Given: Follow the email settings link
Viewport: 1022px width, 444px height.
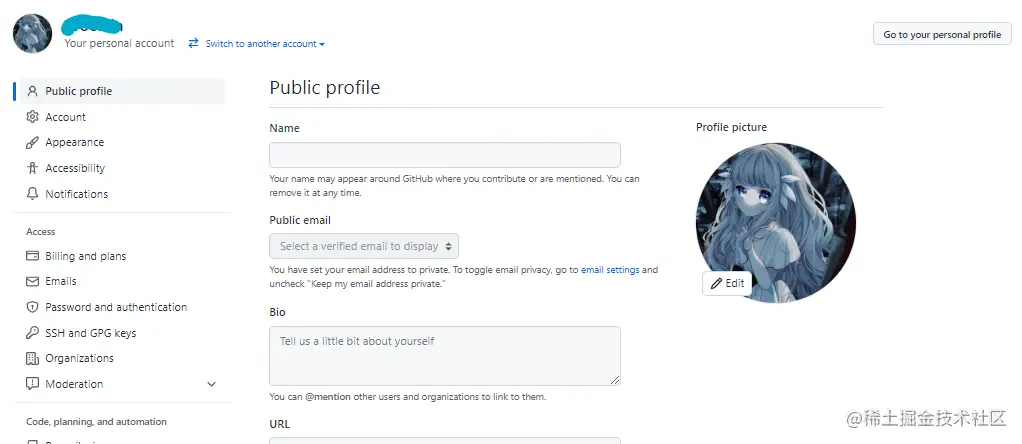Looking at the screenshot, I should click(x=610, y=270).
